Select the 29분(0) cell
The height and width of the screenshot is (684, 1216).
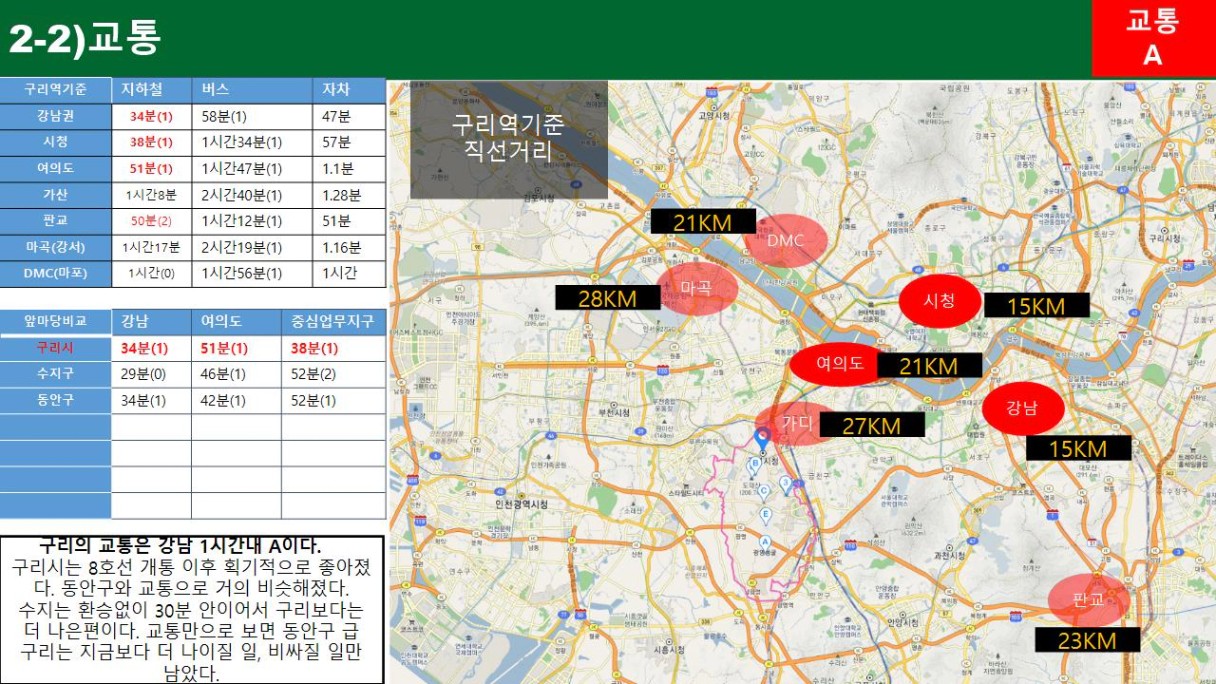click(x=150, y=374)
